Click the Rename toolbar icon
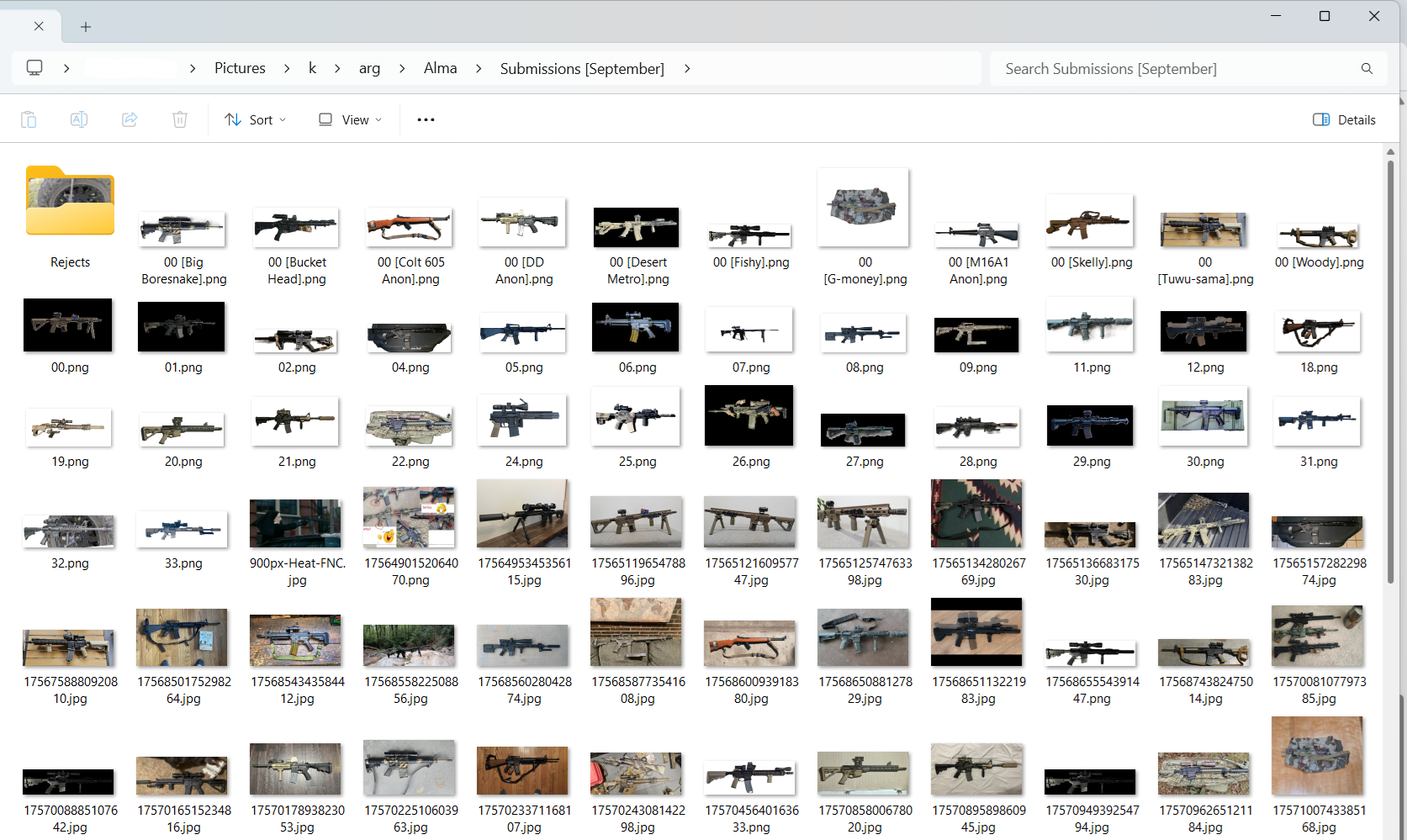The image size is (1407, 840). pyautogui.click(x=79, y=119)
